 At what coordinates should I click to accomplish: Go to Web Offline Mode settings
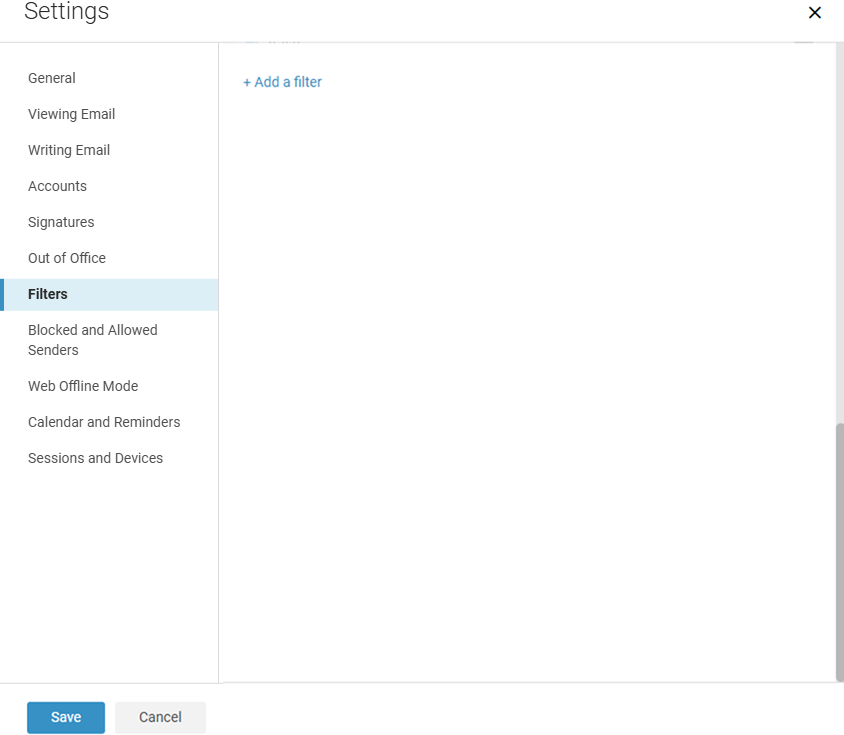83,386
